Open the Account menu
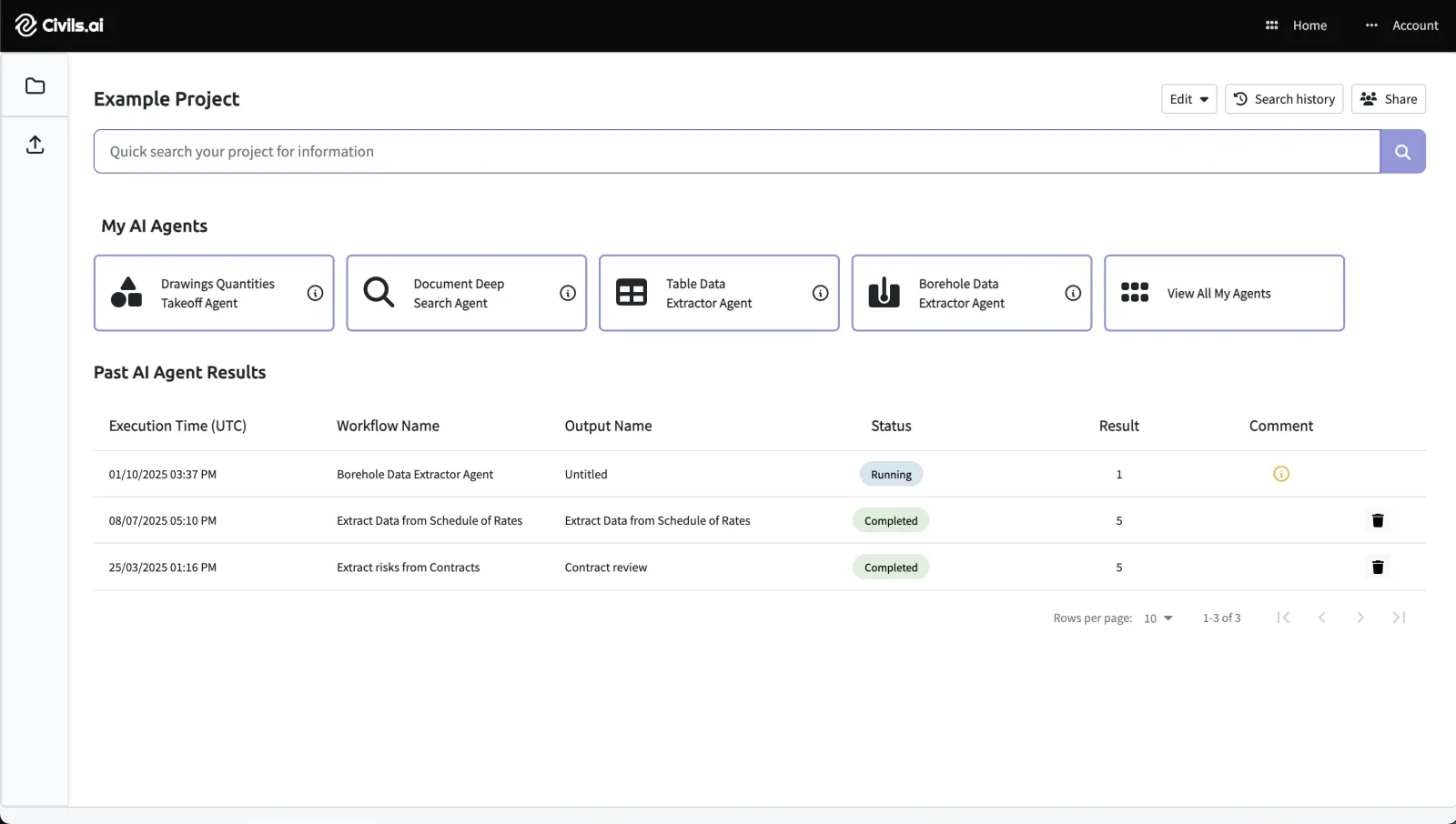The width and height of the screenshot is (1456, 824). (x=1402, y=25)
